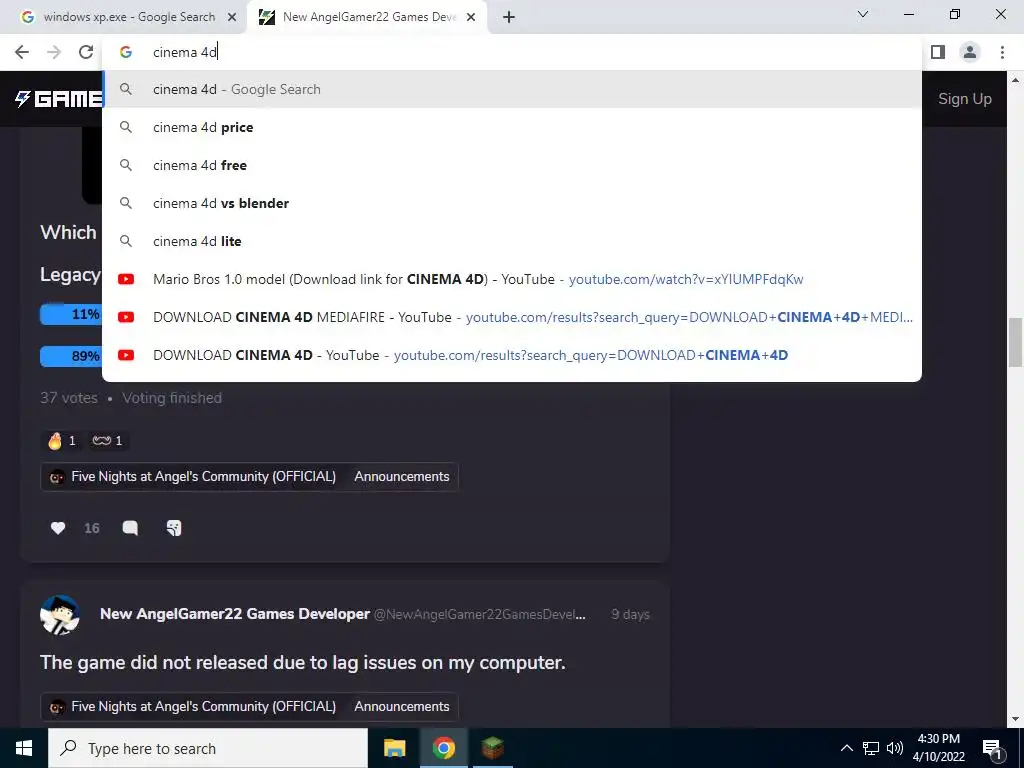The width and height of the screenshot is (1024, 768).
Task: Open the Chrome three-dot menu
Action: click(1002, 52)
